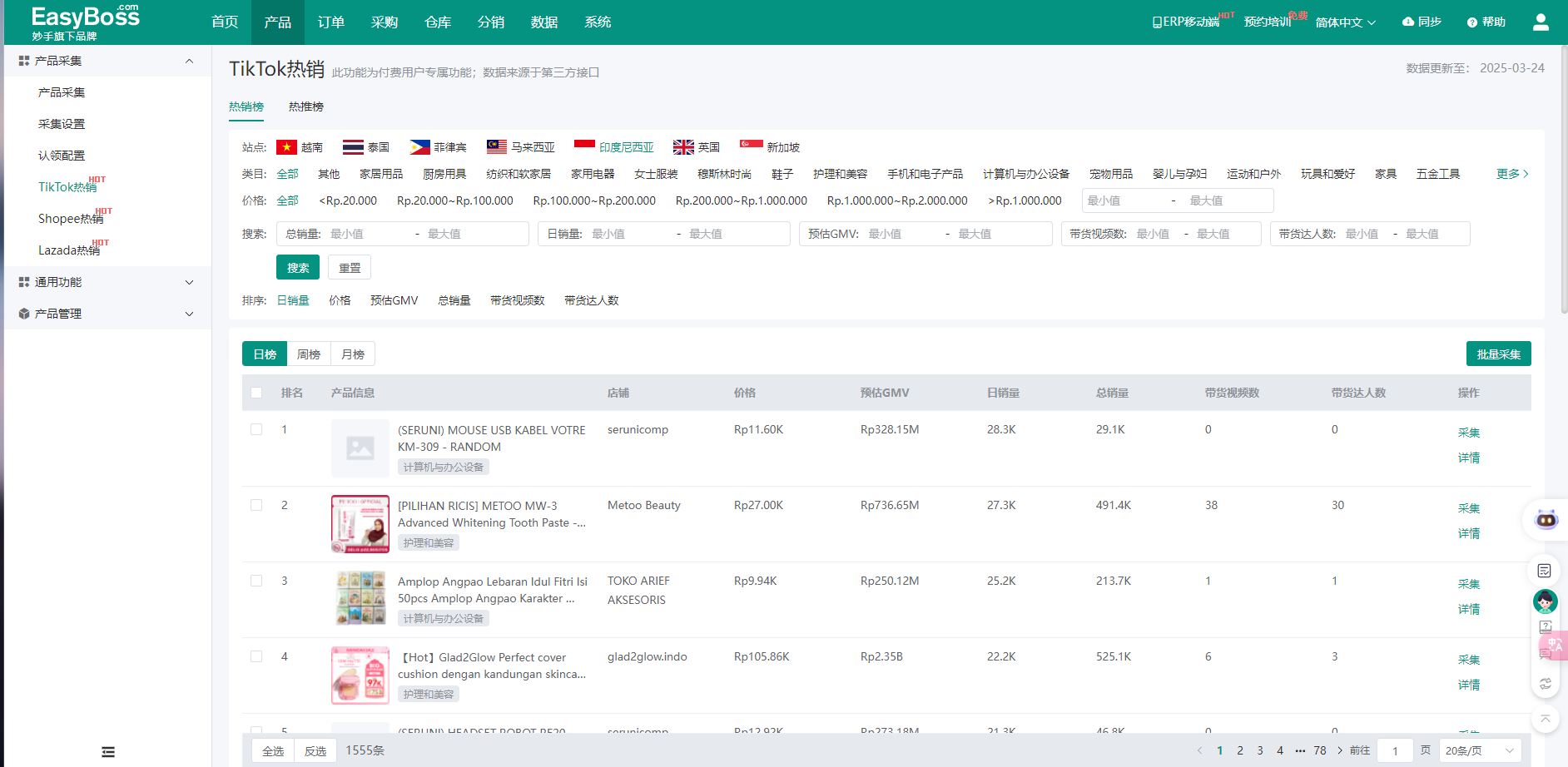Screen dimensions: 1568x767
Task: Click the 批量采集 button
Action: point(1498,354)
